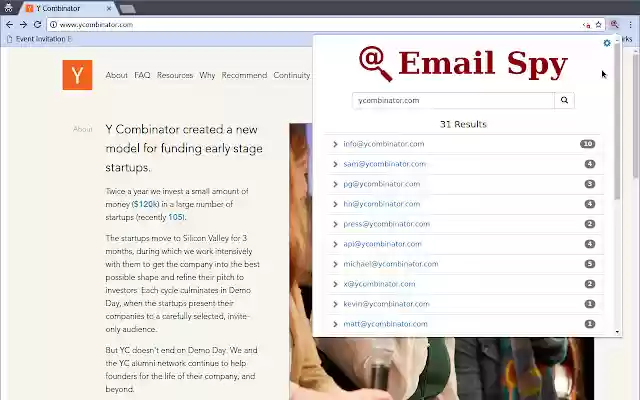Click the Y Combinator orange logo
The image size is (640, 400).
pos(77,75)
